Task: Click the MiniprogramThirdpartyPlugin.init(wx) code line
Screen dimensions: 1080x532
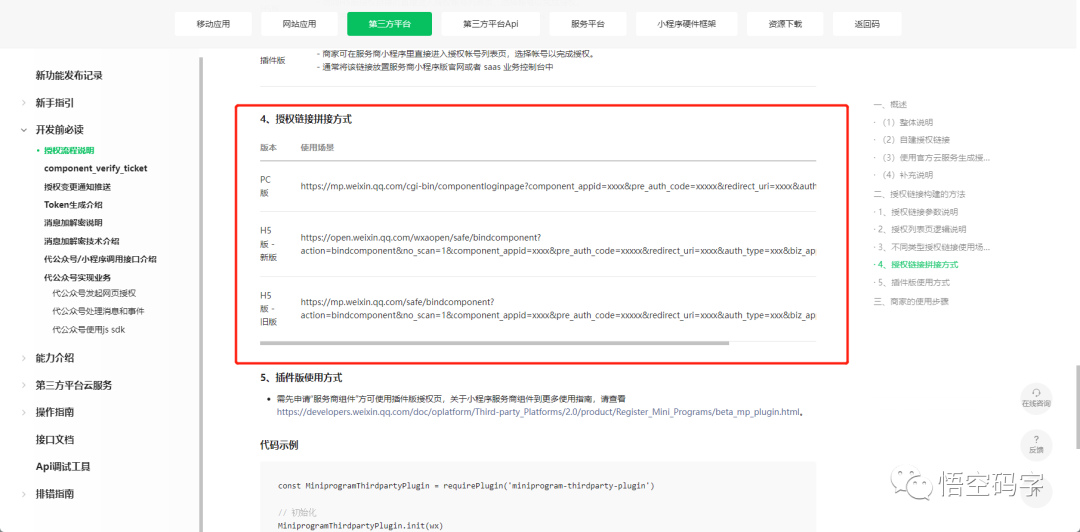Action: click(x=361, y=526)
